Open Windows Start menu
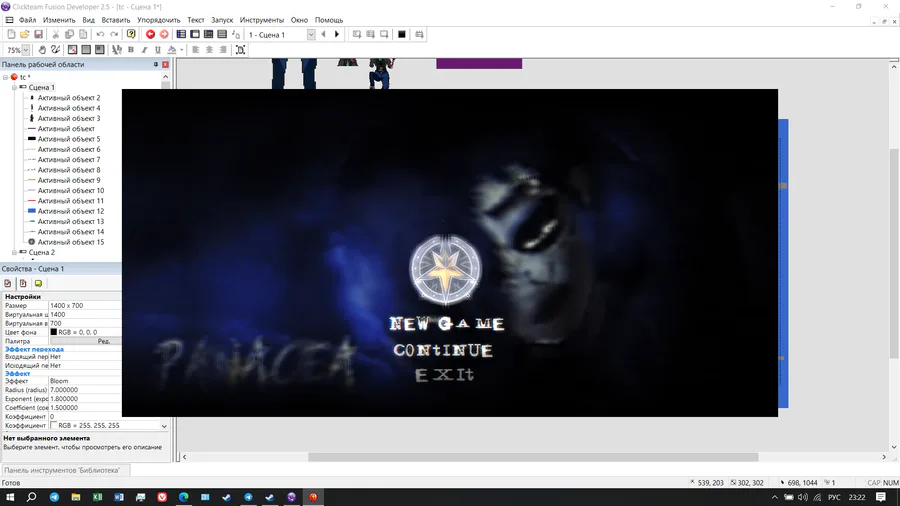The width and height of the screenshot is (900, 506). coord(10,497)
